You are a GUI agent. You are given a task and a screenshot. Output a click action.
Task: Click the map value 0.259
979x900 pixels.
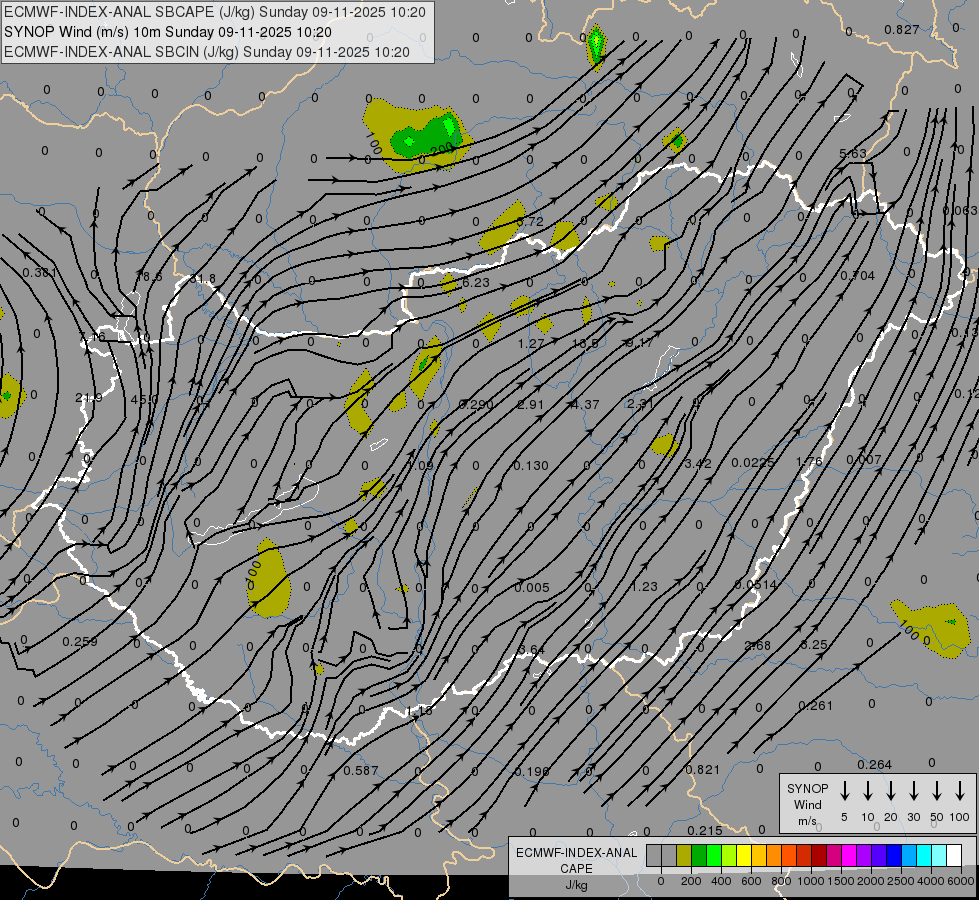(x=80, y=641)
